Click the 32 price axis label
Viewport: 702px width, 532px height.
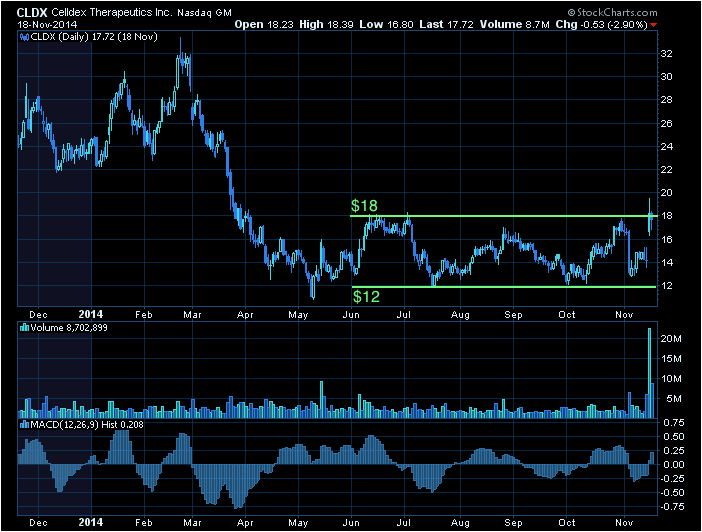666,54
